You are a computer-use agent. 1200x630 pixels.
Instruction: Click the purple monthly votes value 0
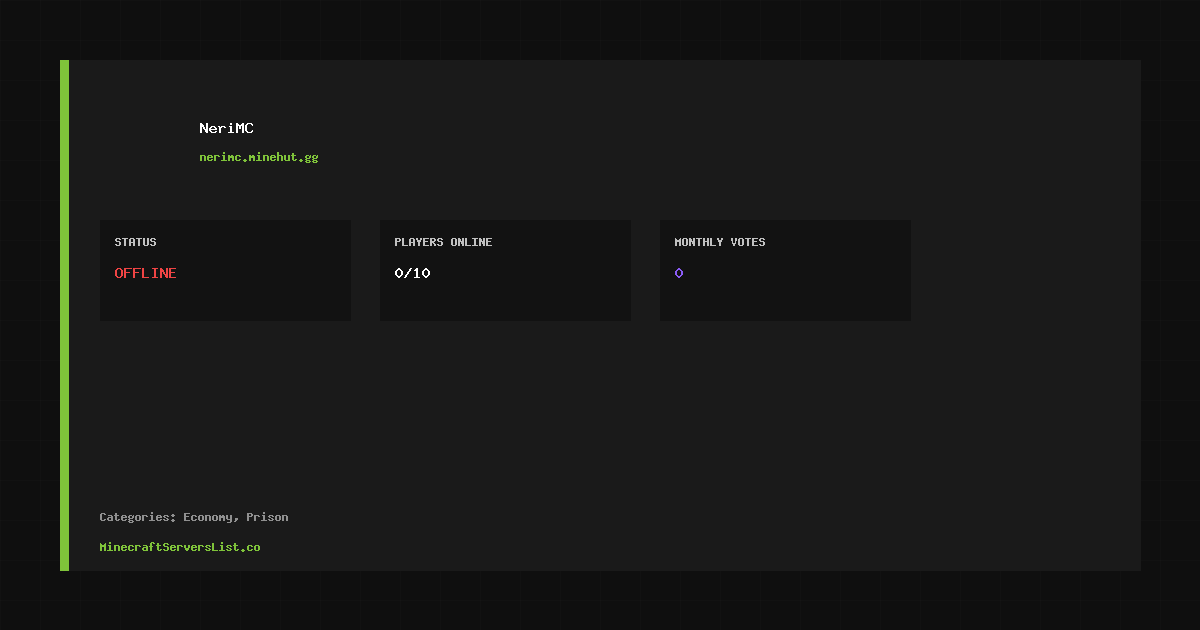click(679, 273)
